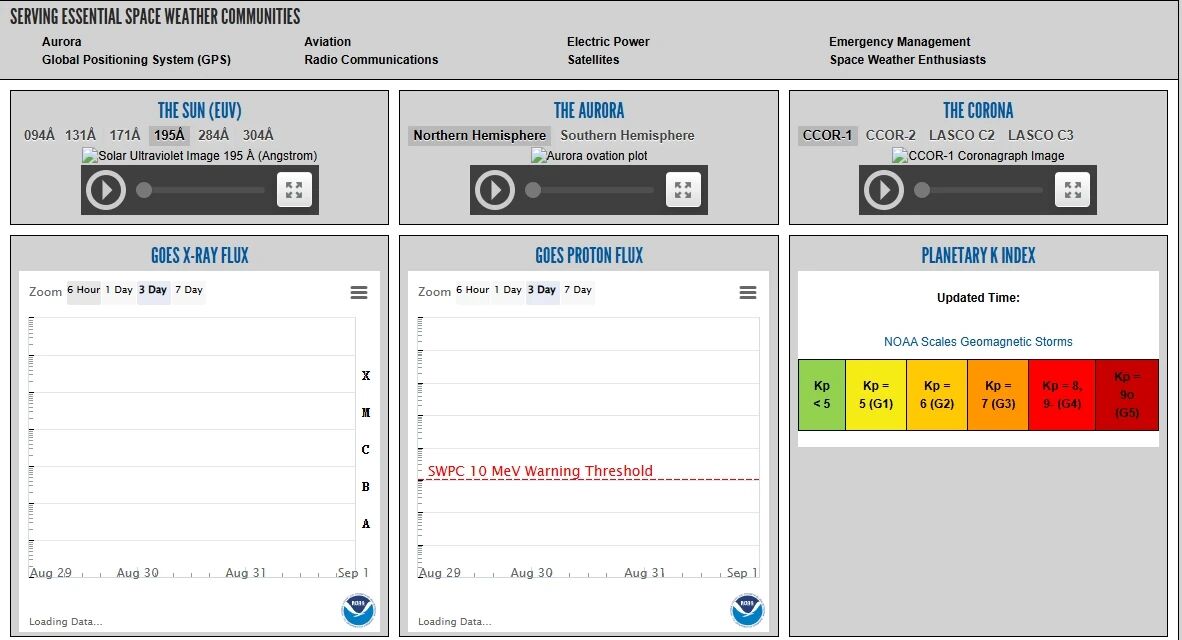This screenshot has width=1182, height=640.
Task: Switch aurora view to Southern Hemisphere
Action: [x=627, y=136]
